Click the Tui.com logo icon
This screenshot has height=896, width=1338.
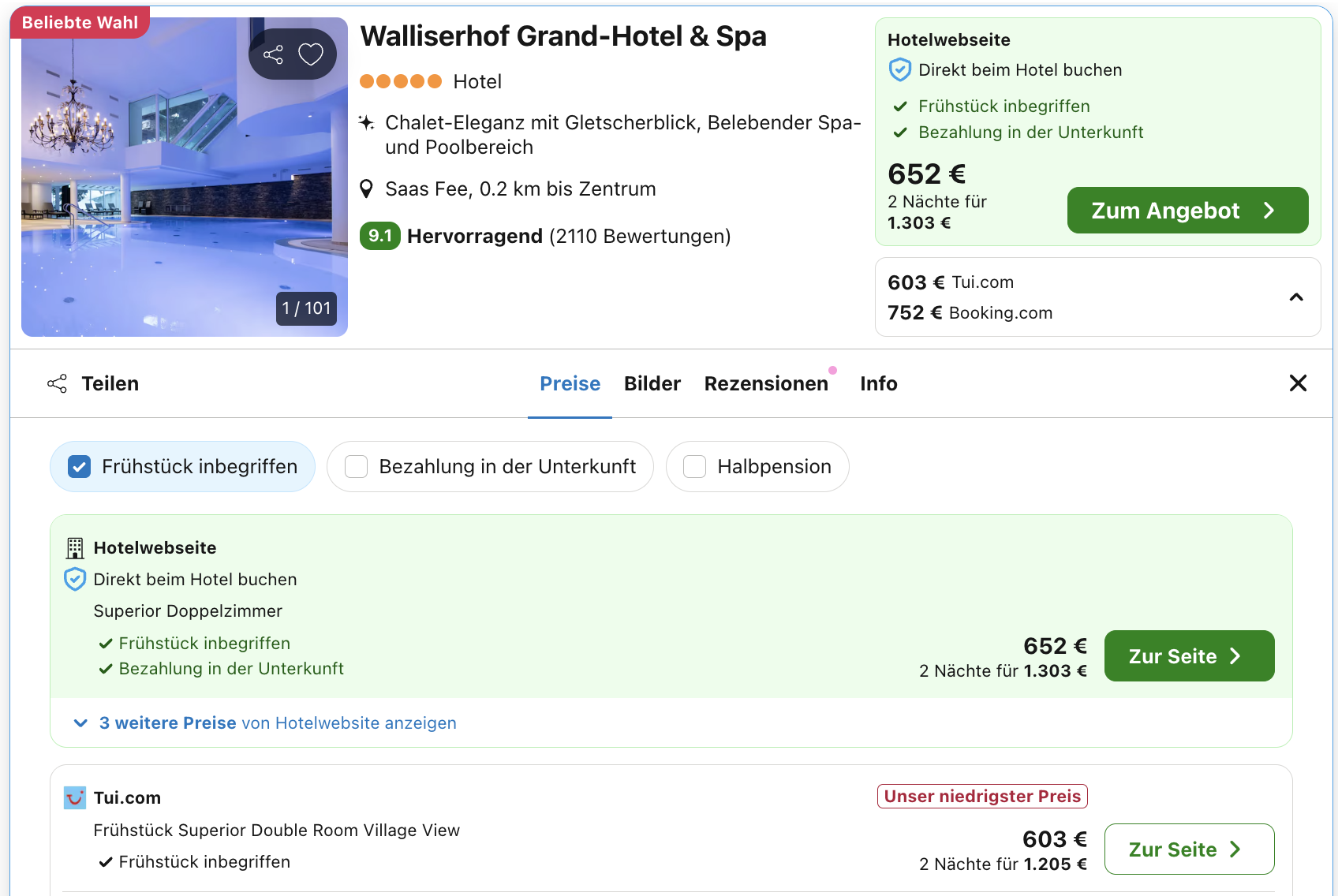tap(75, 798)
